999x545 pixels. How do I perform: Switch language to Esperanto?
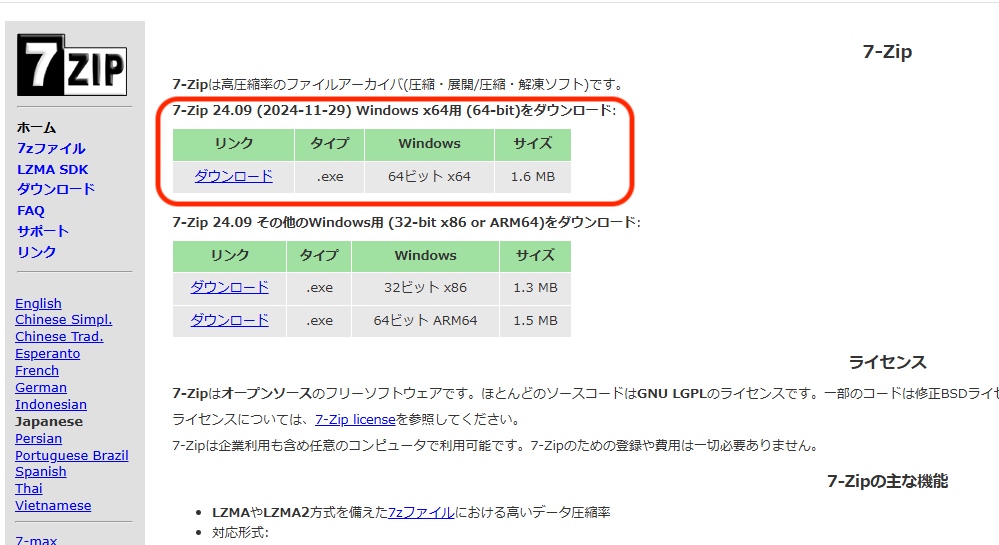[x=47, y=354]
